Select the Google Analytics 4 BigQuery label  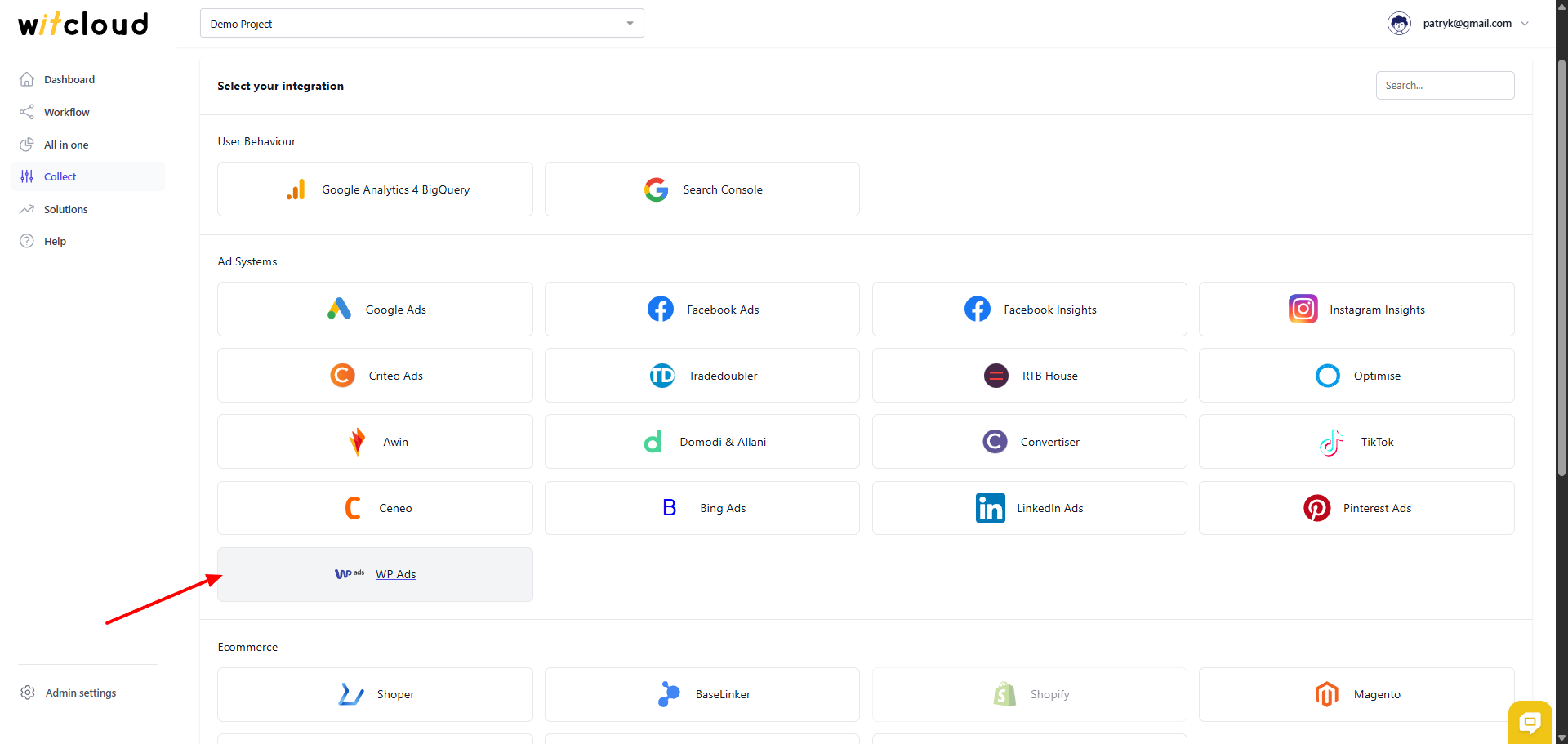click(x=396, y=189)
